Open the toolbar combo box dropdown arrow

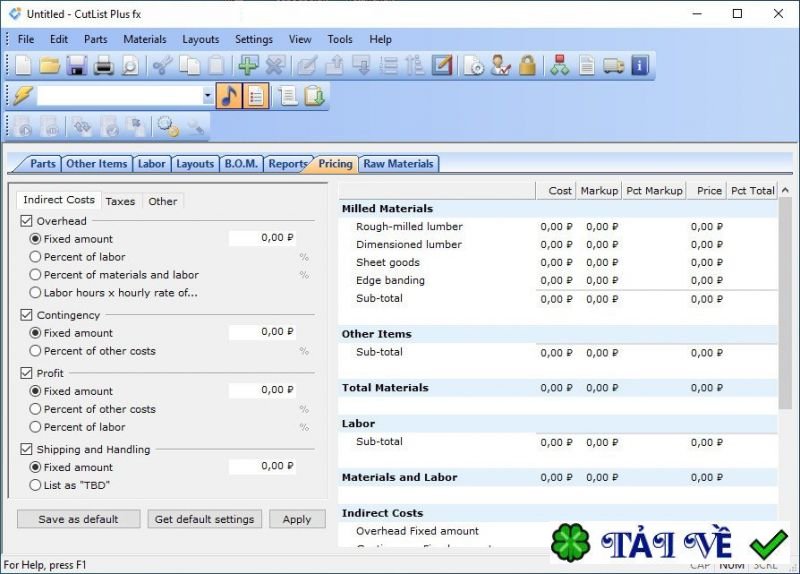(208, 96)
